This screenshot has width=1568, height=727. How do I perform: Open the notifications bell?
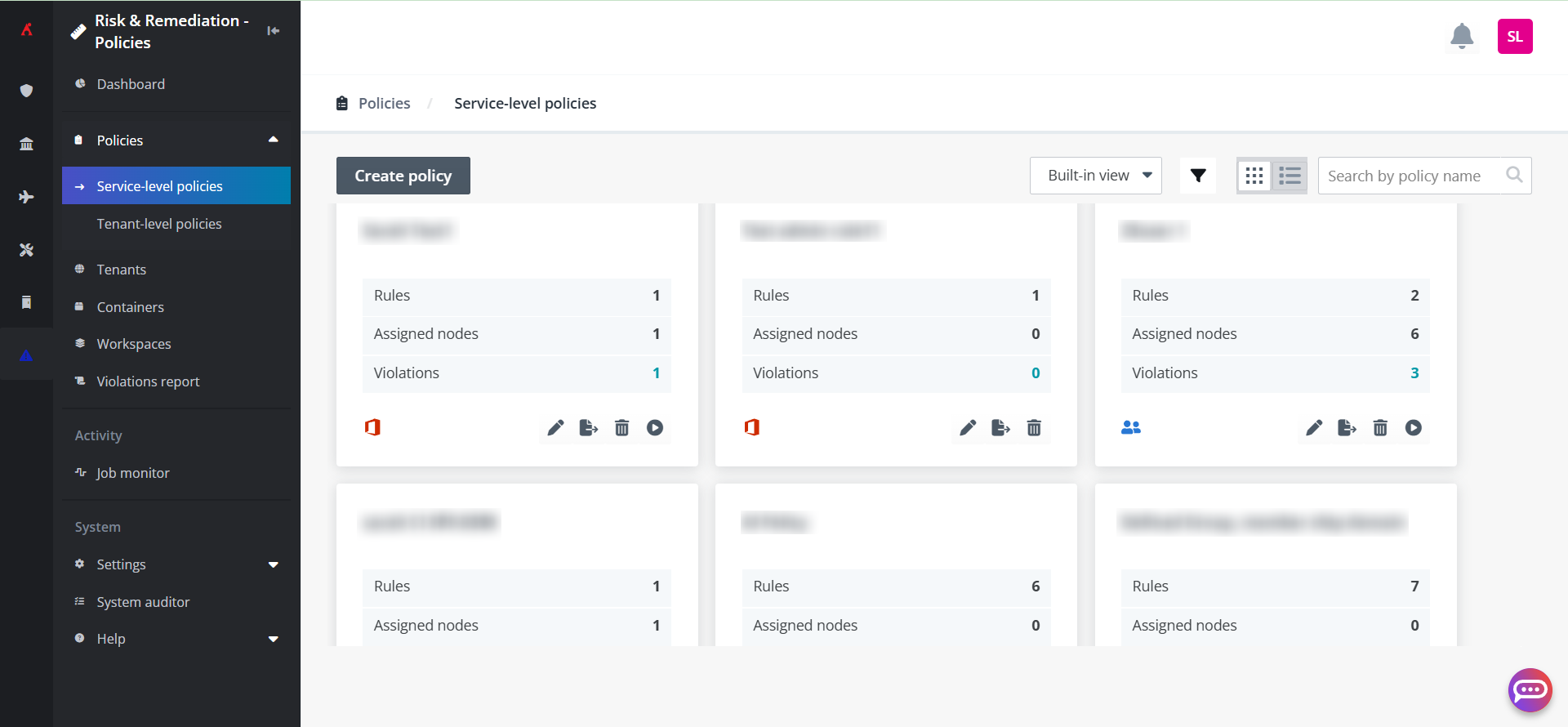coord(1462,36)
